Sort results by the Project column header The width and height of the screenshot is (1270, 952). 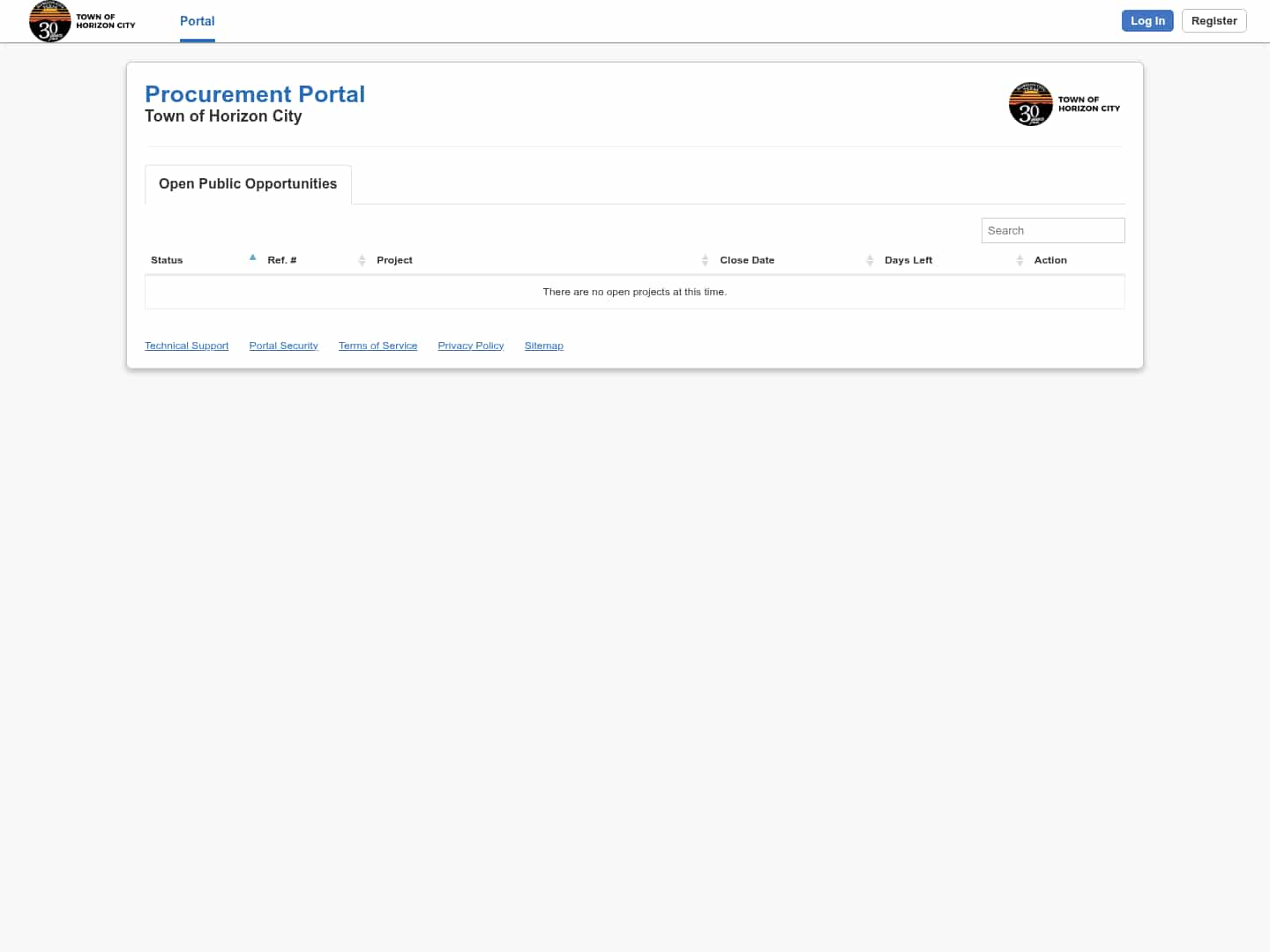pos(394,260)
